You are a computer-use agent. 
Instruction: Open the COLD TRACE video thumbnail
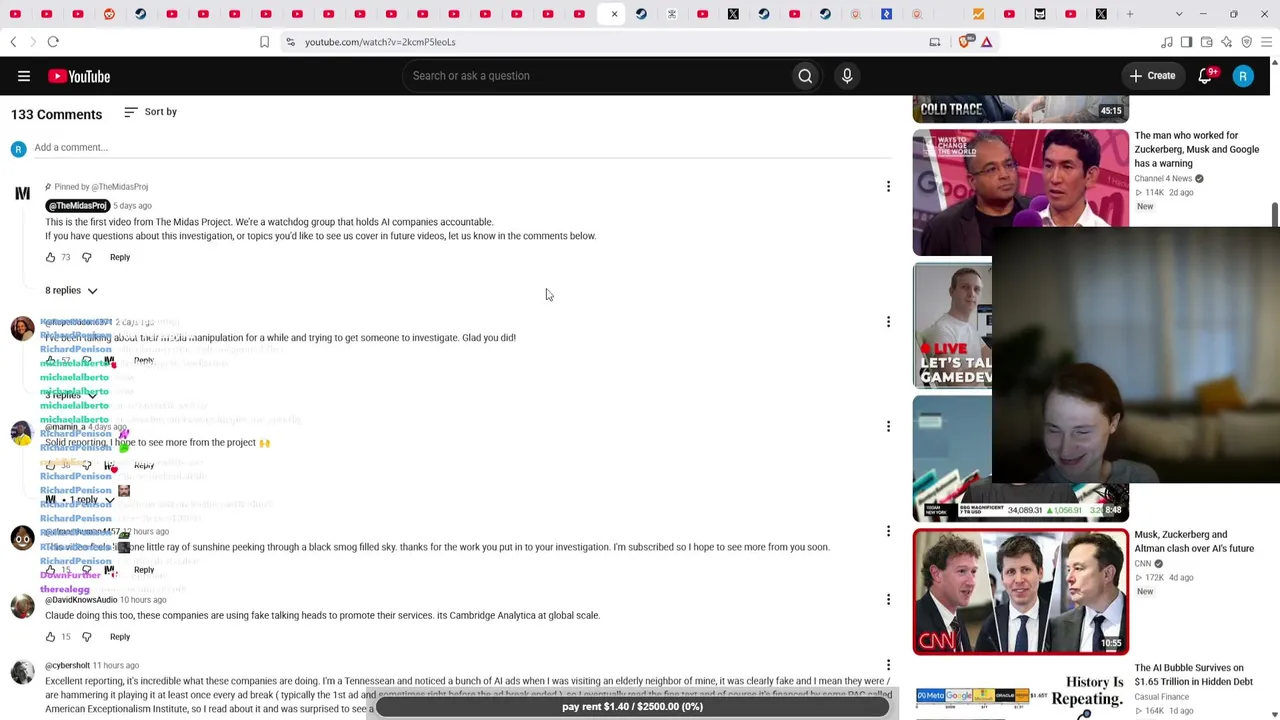pyautogui.click(x=1020, y=108)
